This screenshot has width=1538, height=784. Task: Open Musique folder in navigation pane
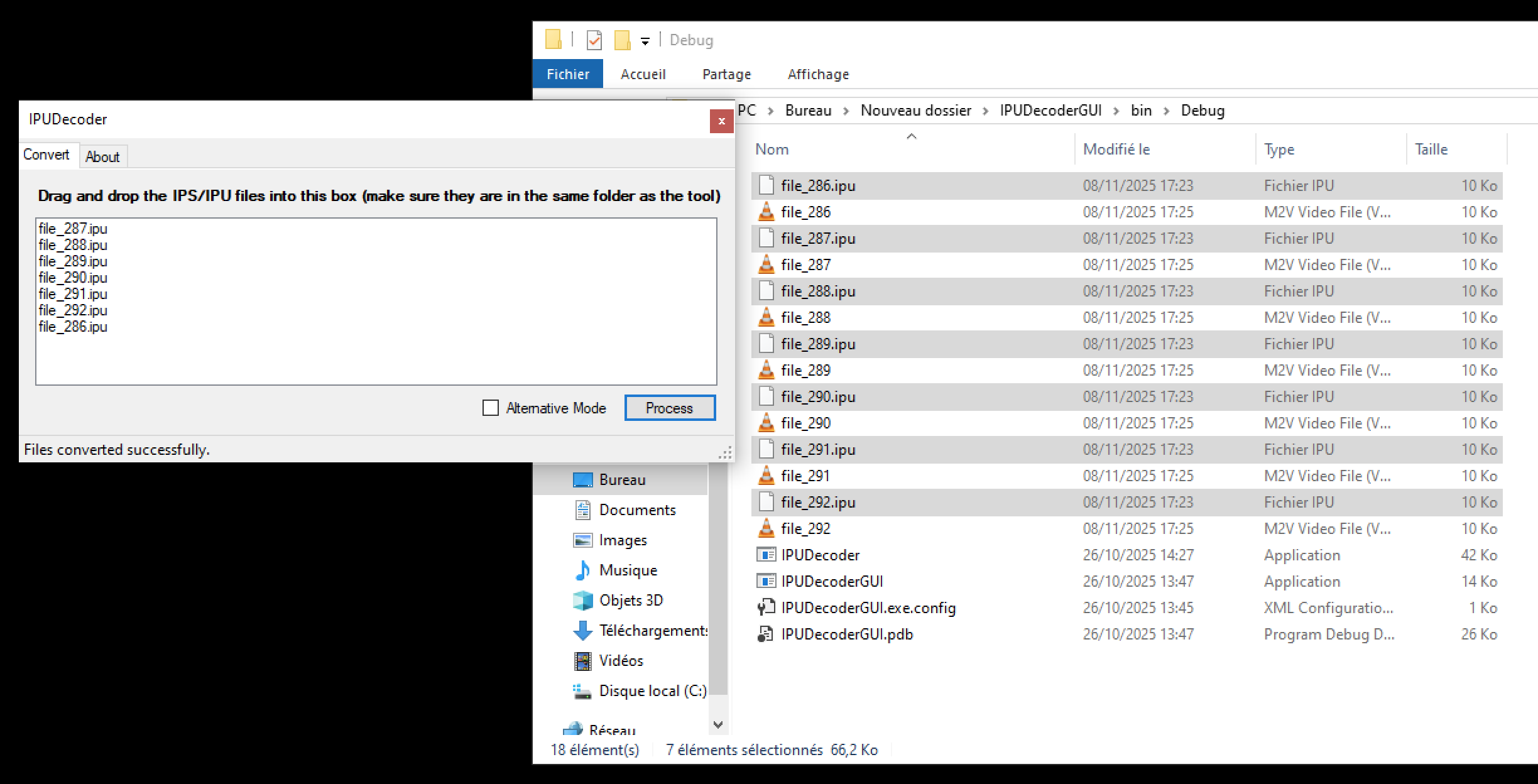(628, 570)
